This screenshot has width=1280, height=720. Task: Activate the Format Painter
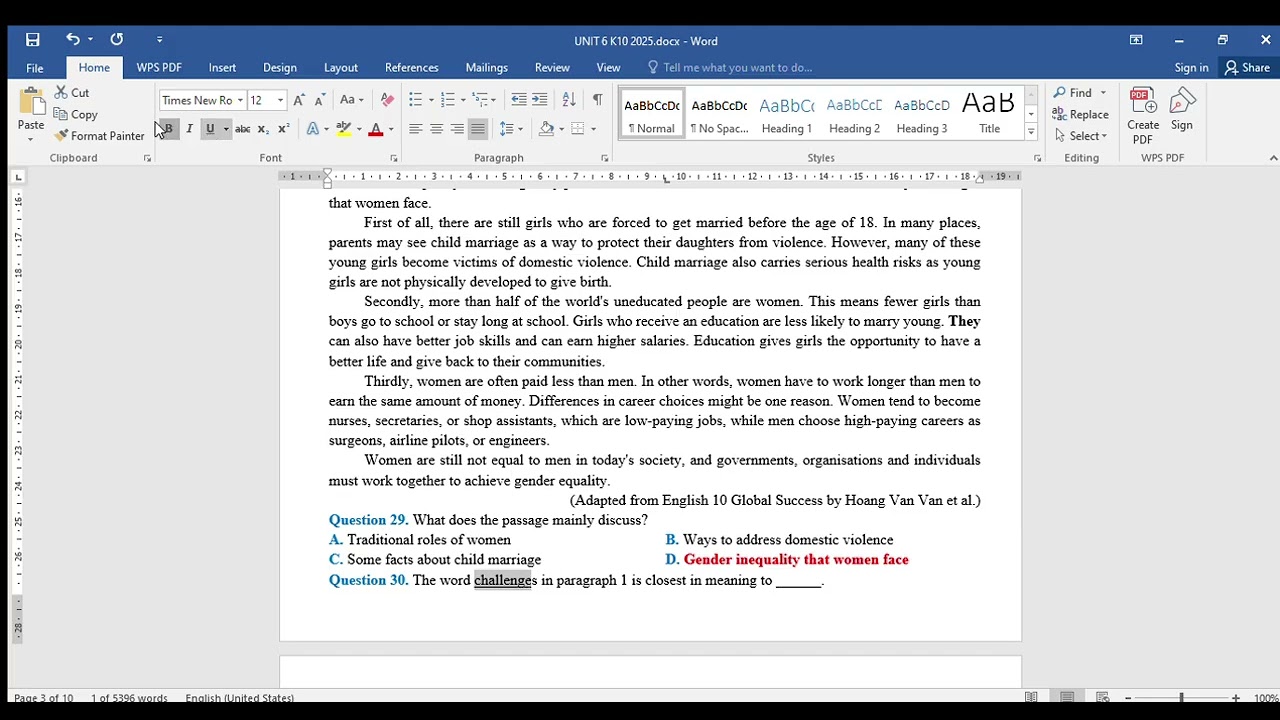point(100,136)
